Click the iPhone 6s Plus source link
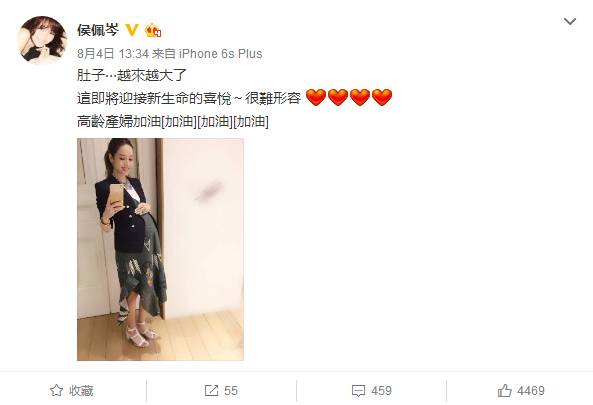The image size is (593, 405). point(220,54)
